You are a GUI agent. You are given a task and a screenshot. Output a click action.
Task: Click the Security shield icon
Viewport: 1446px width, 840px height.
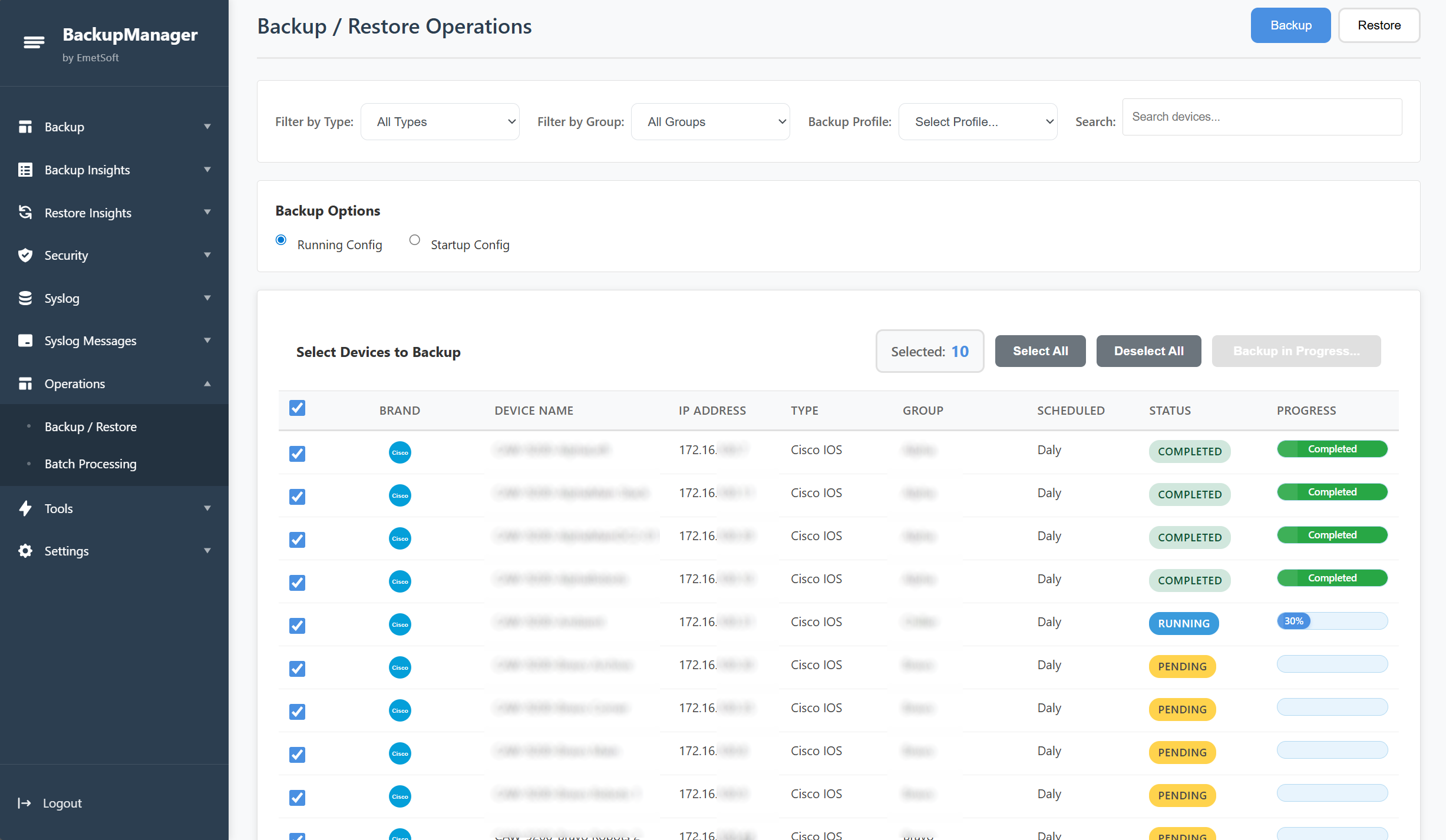[25, 255]
